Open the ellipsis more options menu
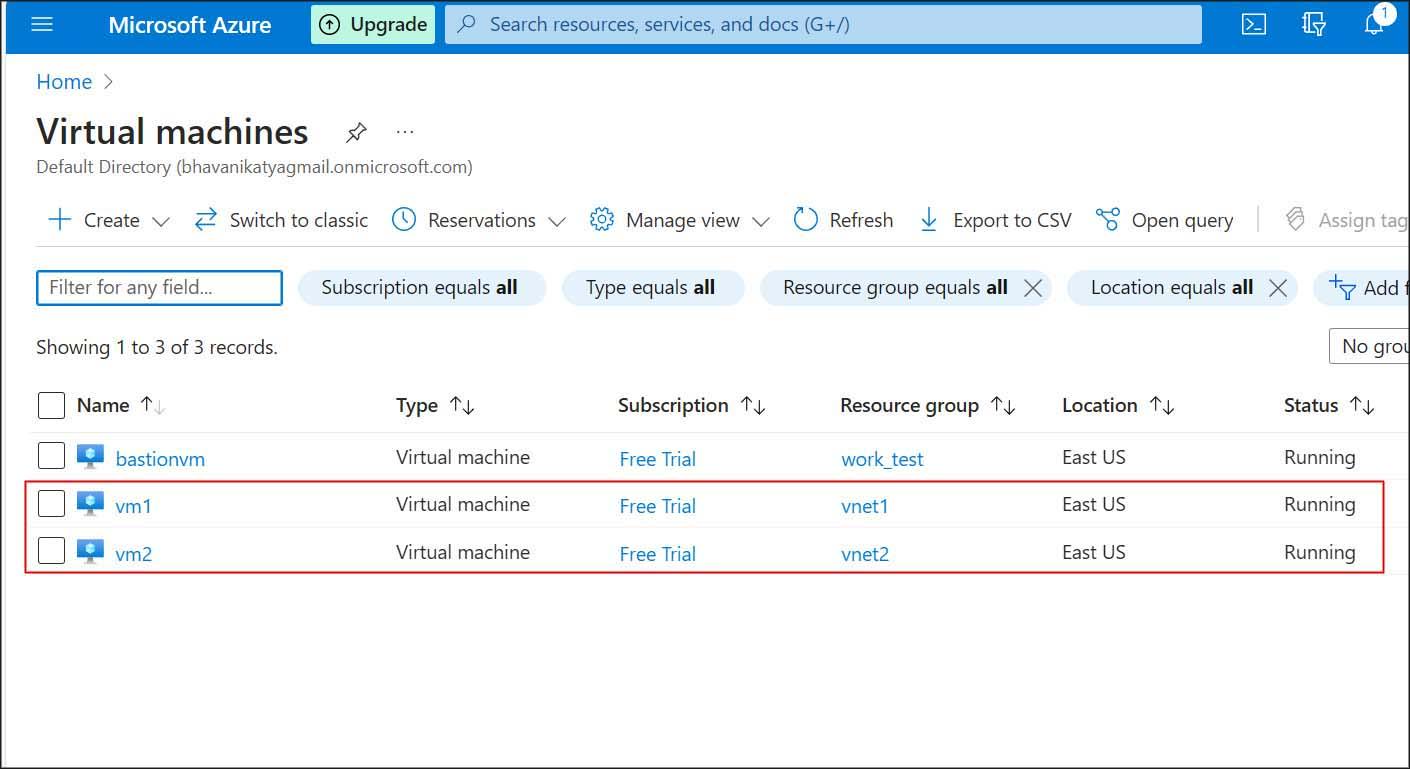This screenshot has height=769, width=1410. click(404, 132)
